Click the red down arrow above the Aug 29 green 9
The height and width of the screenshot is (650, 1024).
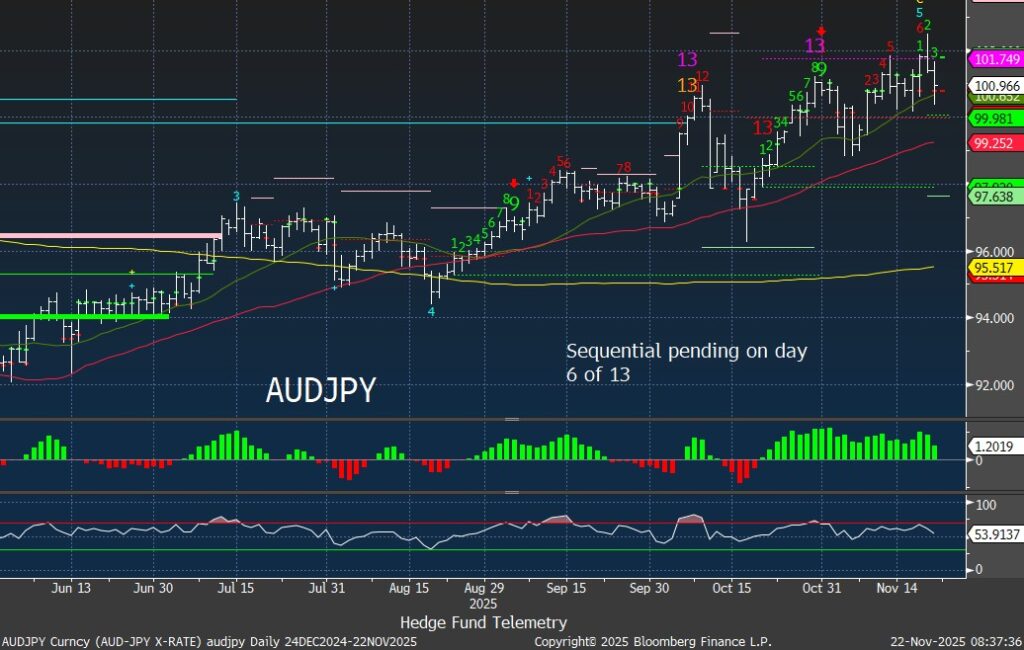(514, 183)
